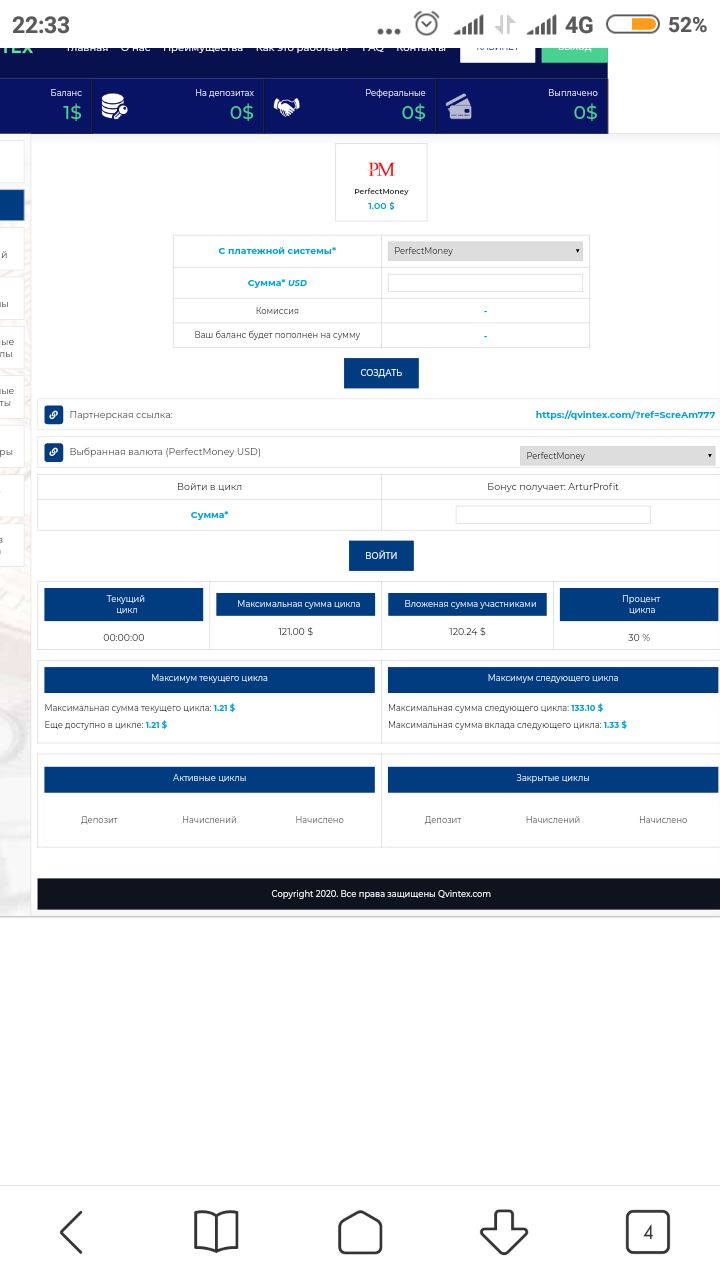This screenshot has height=1280, width=720.
Task: Click the coins icon next to На депозитах
Action: [114, 106]
